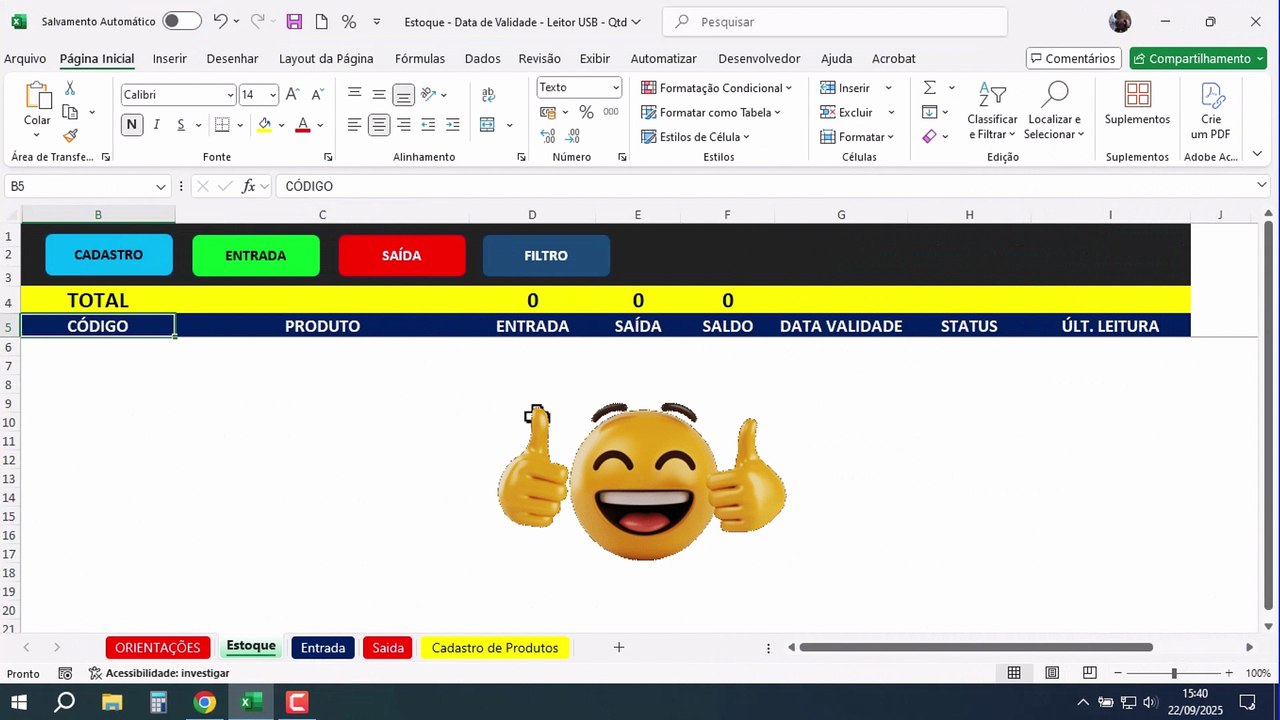Open the Borders tool icon
Viewport: 1280px width, 720px height.
pos(222,125)
